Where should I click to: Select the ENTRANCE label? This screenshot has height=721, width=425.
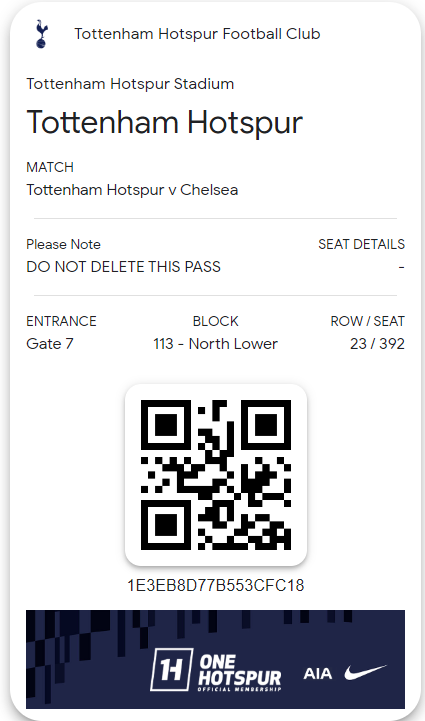pyautogui.click(x=61, y=321)
